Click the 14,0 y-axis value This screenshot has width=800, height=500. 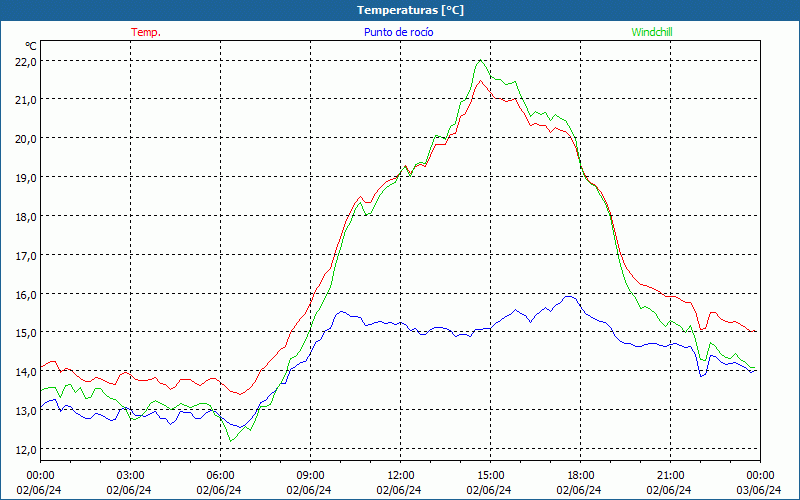pos(27,372)
